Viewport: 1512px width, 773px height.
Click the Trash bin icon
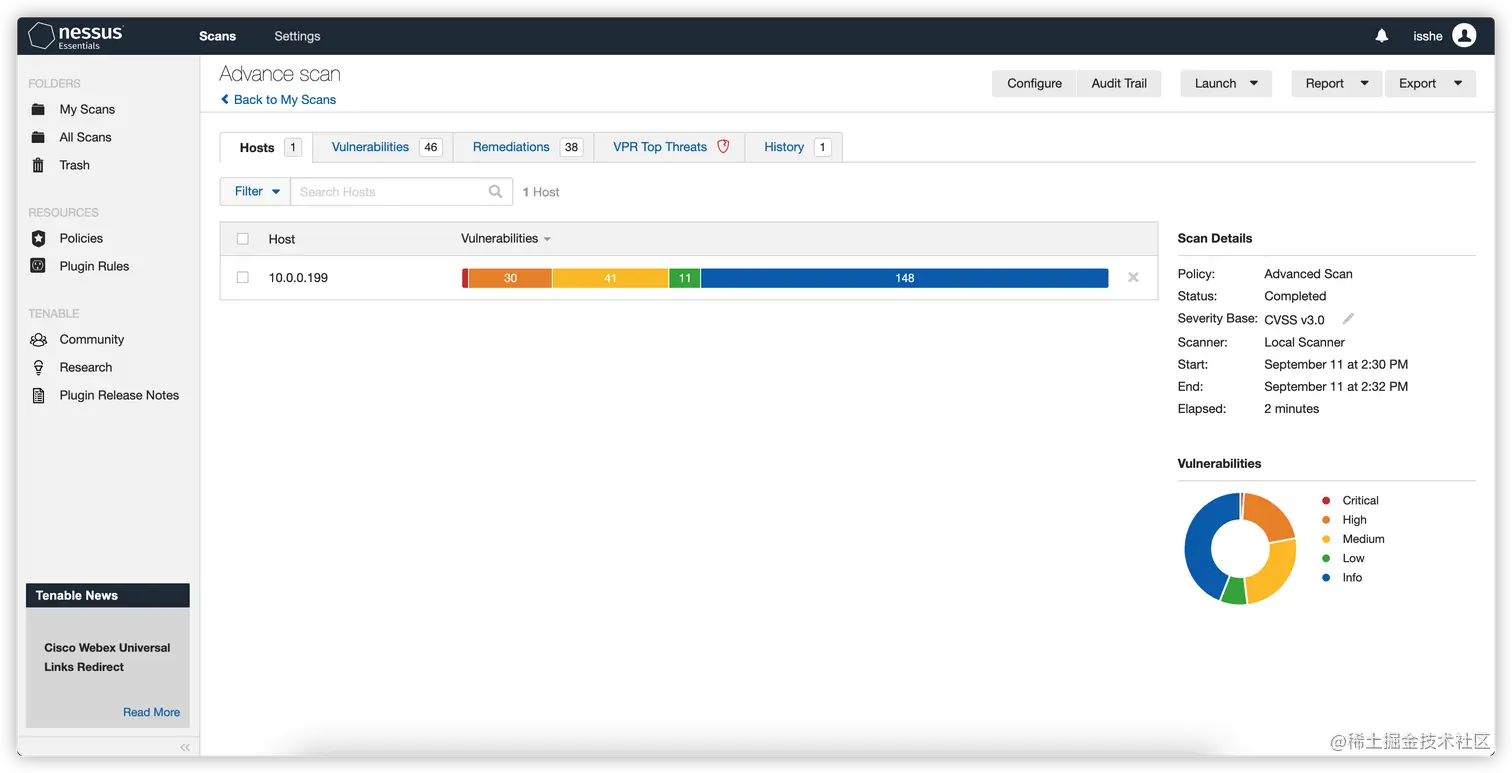(x=38, y=165)
